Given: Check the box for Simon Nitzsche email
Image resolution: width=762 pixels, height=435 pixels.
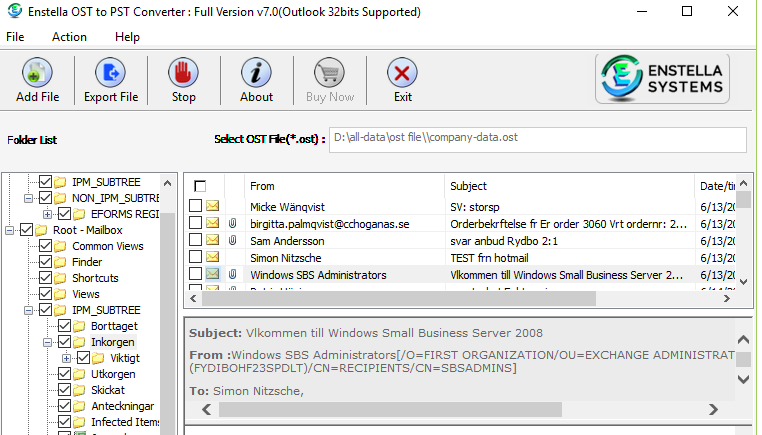Looking at the screenshot, I should 195,257.
